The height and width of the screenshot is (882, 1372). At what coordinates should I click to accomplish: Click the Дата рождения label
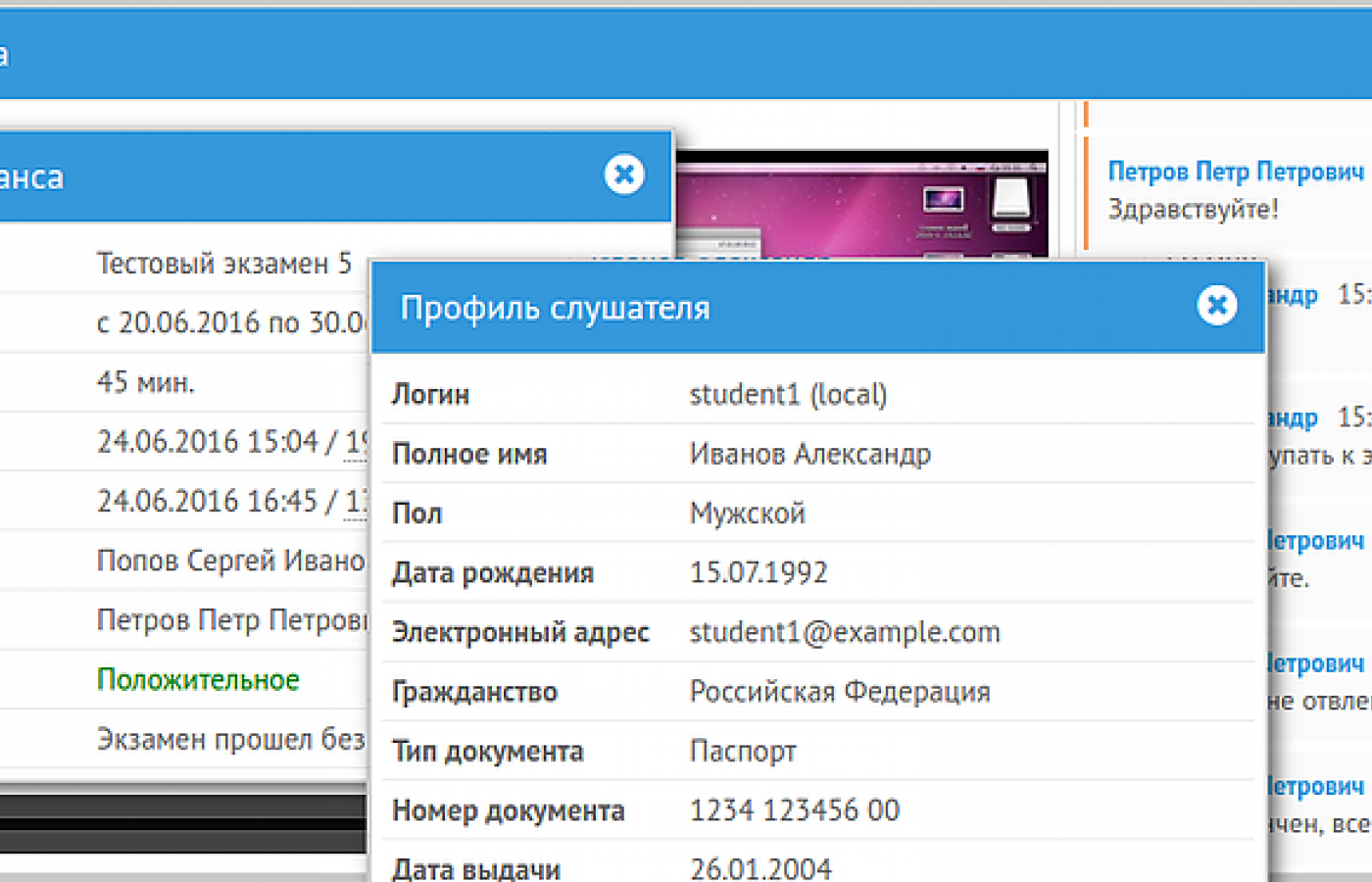coord(493,572)
